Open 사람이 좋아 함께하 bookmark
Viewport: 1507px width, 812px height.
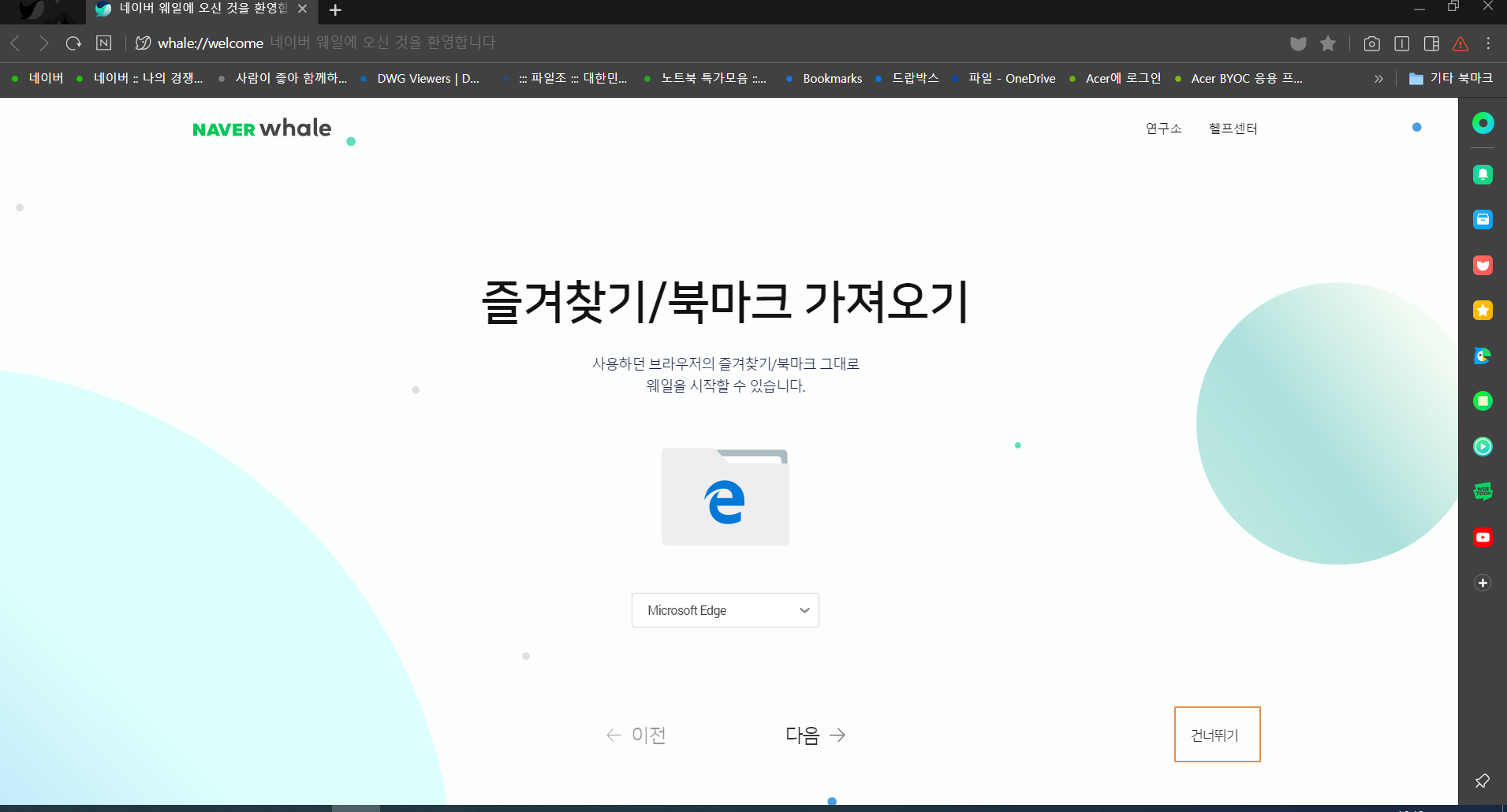(x=282, y=78)
